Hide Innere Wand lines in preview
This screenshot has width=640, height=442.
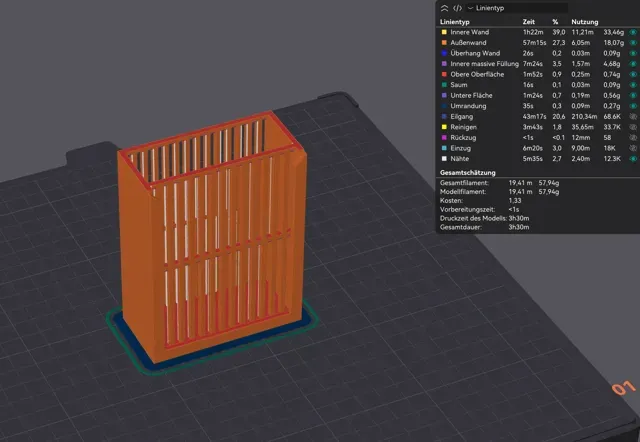point(633,32)
